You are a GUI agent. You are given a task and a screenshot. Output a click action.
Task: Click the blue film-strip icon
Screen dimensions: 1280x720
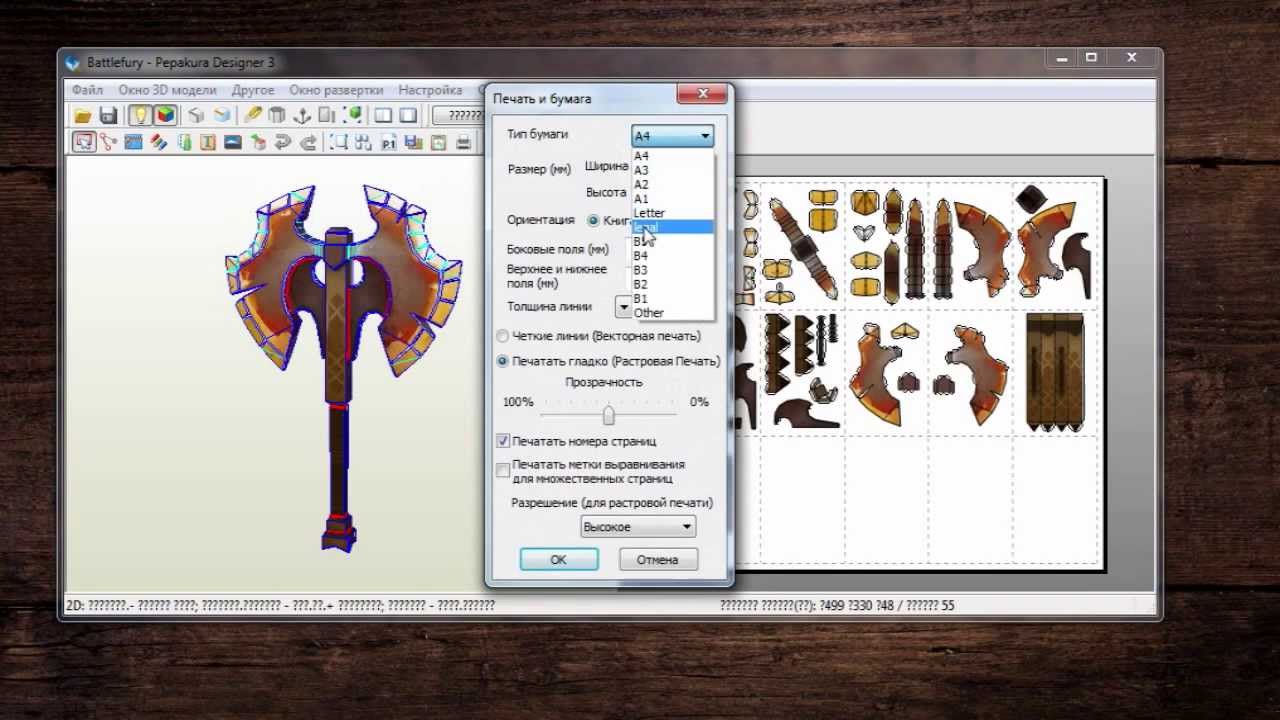(x=133, y=142)
